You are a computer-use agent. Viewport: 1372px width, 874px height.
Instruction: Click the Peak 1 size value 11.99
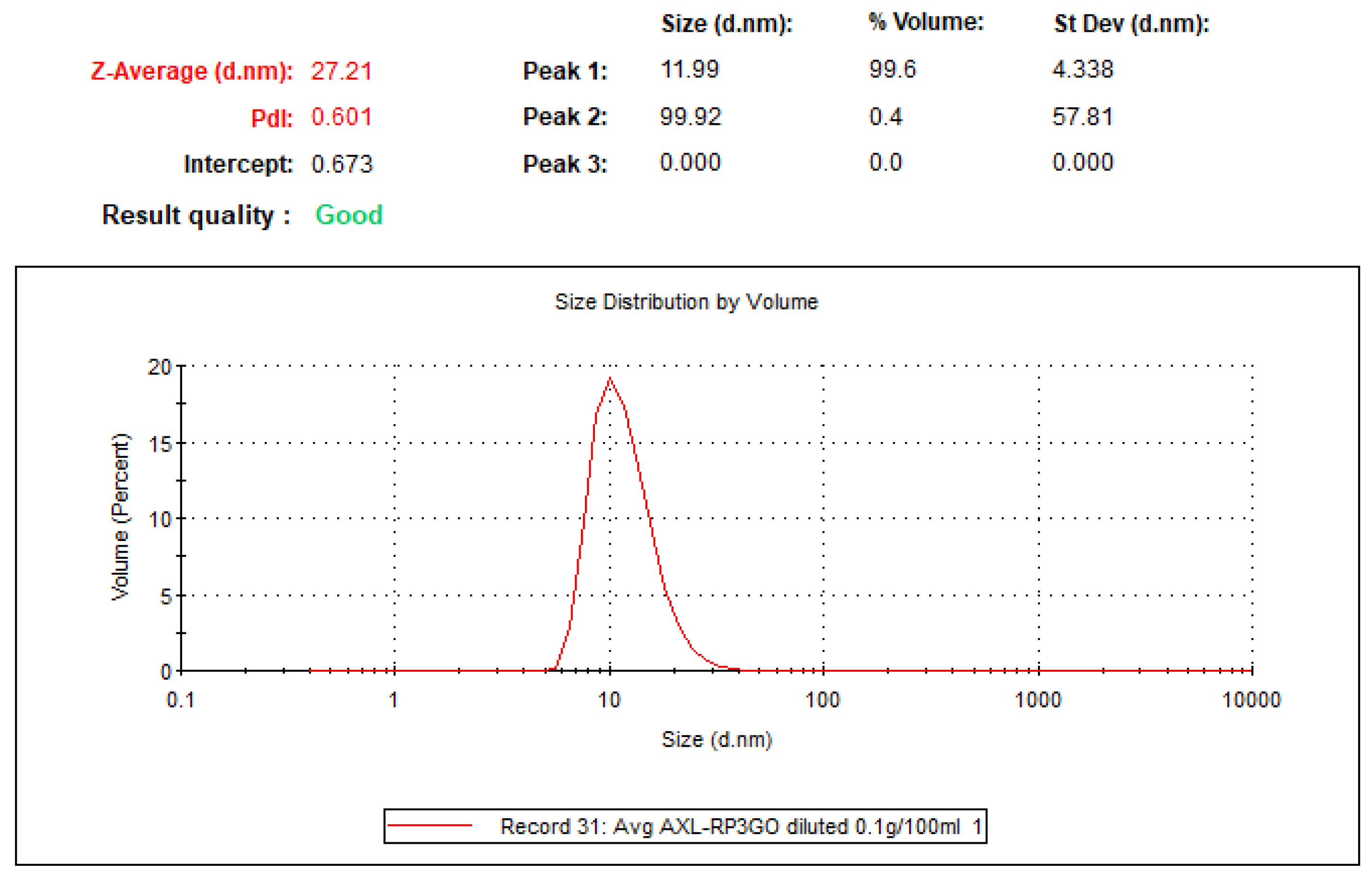(690, 69)
